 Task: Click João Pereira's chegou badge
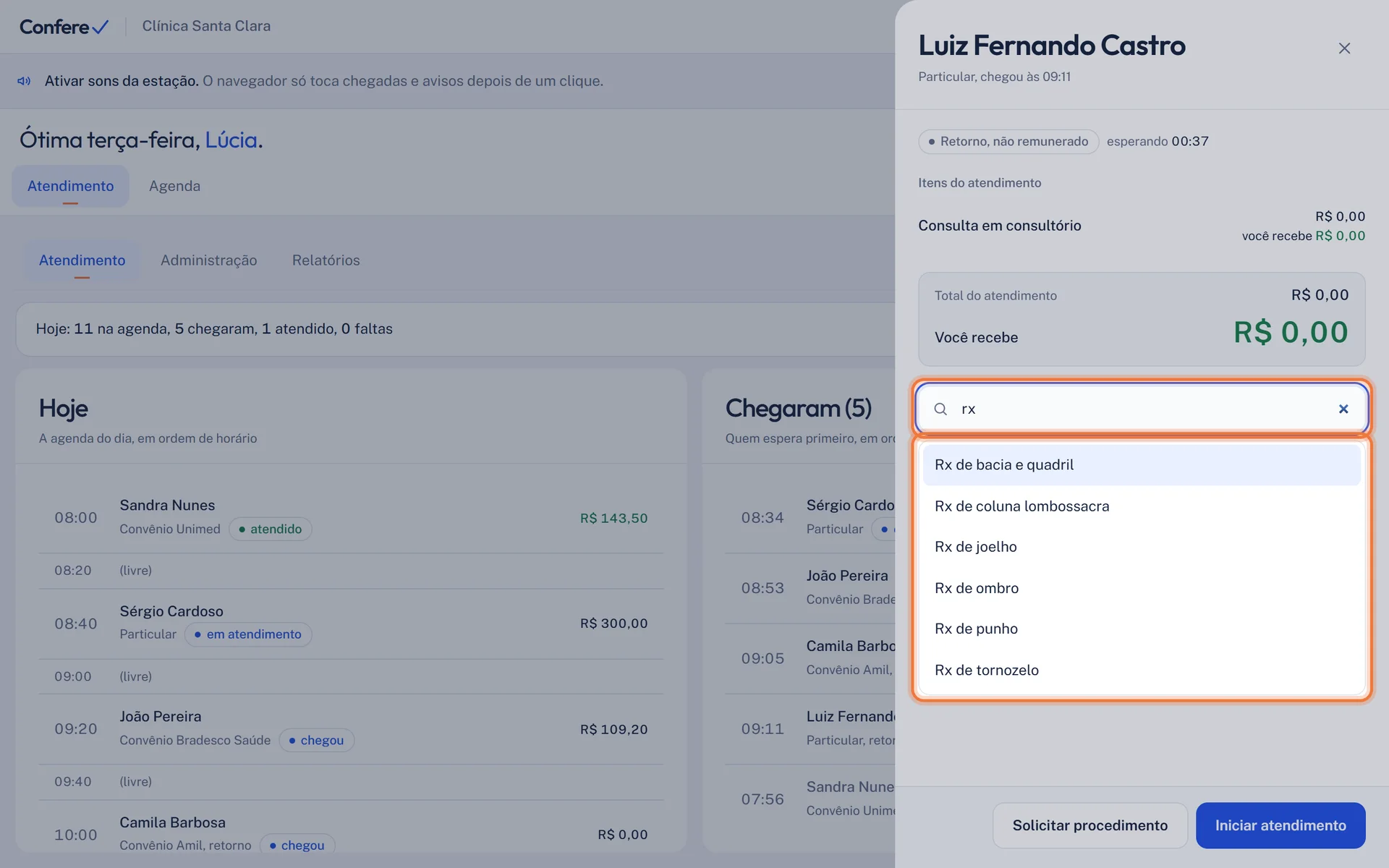[316, 741]
